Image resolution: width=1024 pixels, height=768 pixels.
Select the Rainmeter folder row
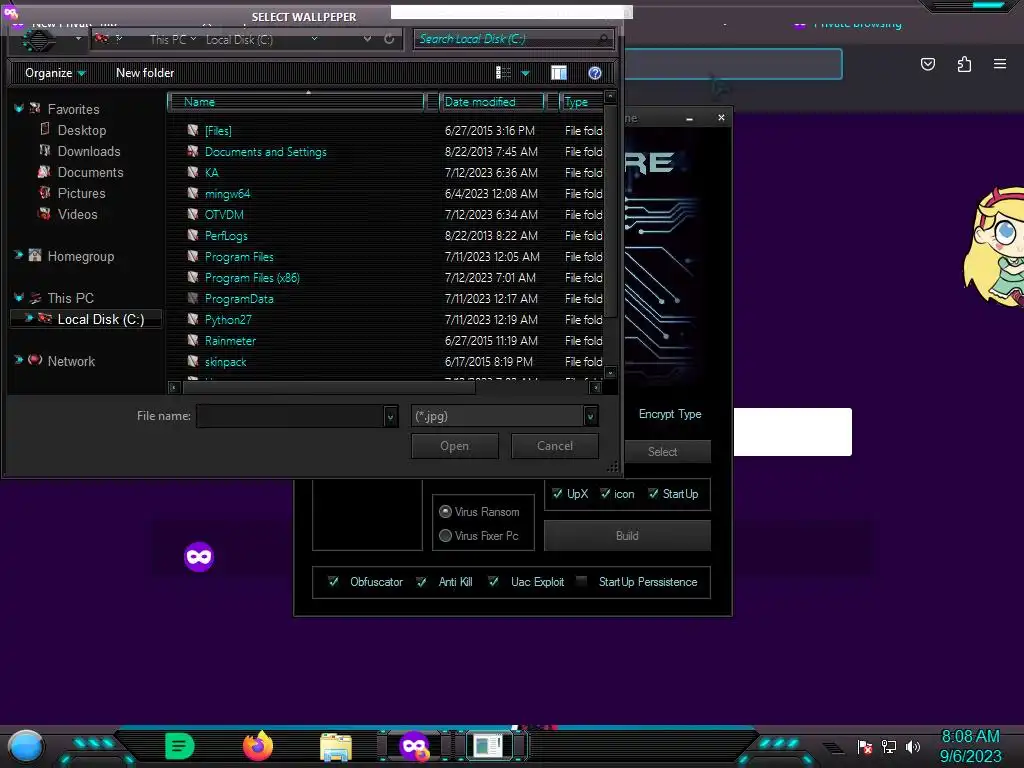pos(385,341)
